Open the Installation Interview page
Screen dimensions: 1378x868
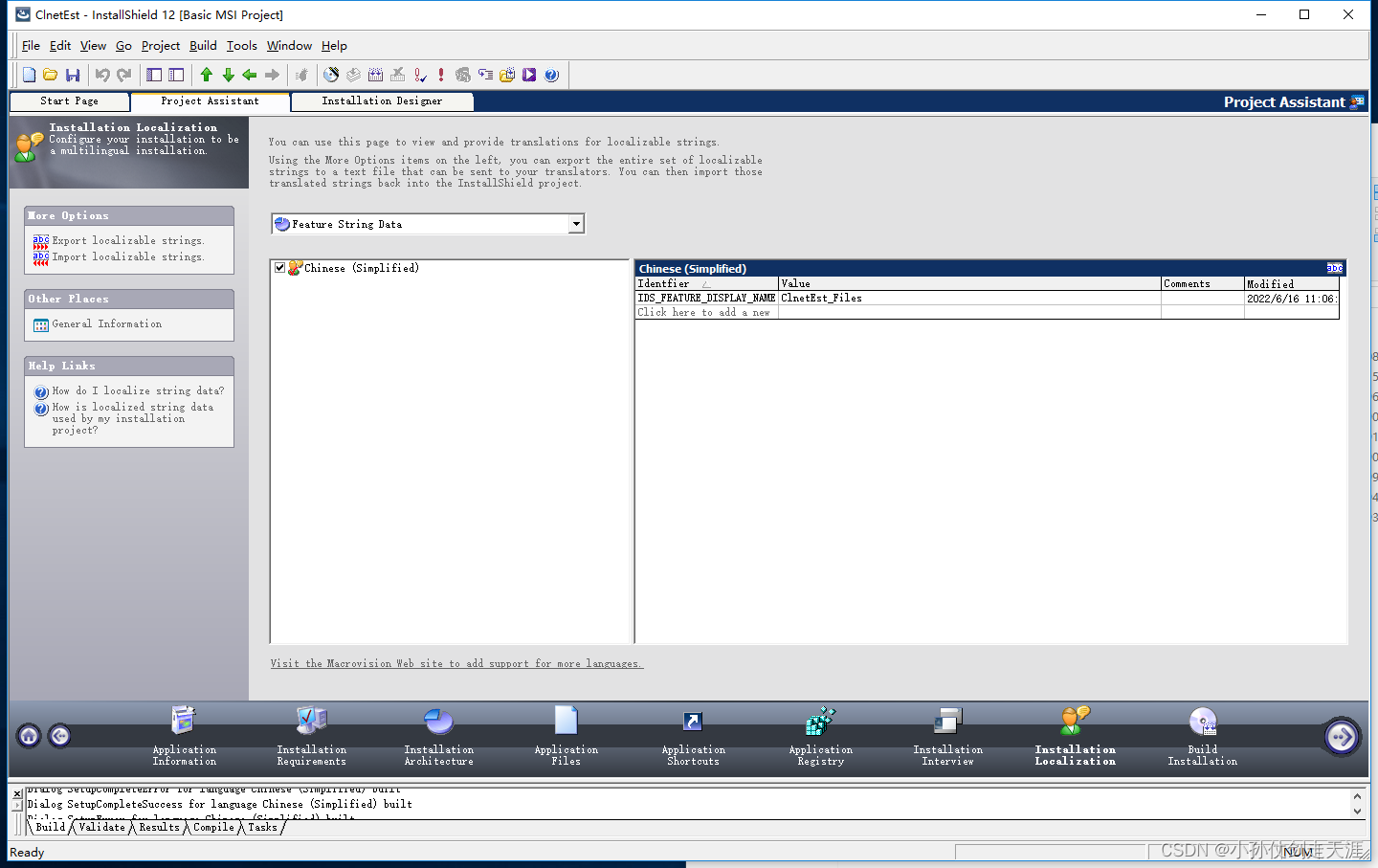tap(946, 735)
